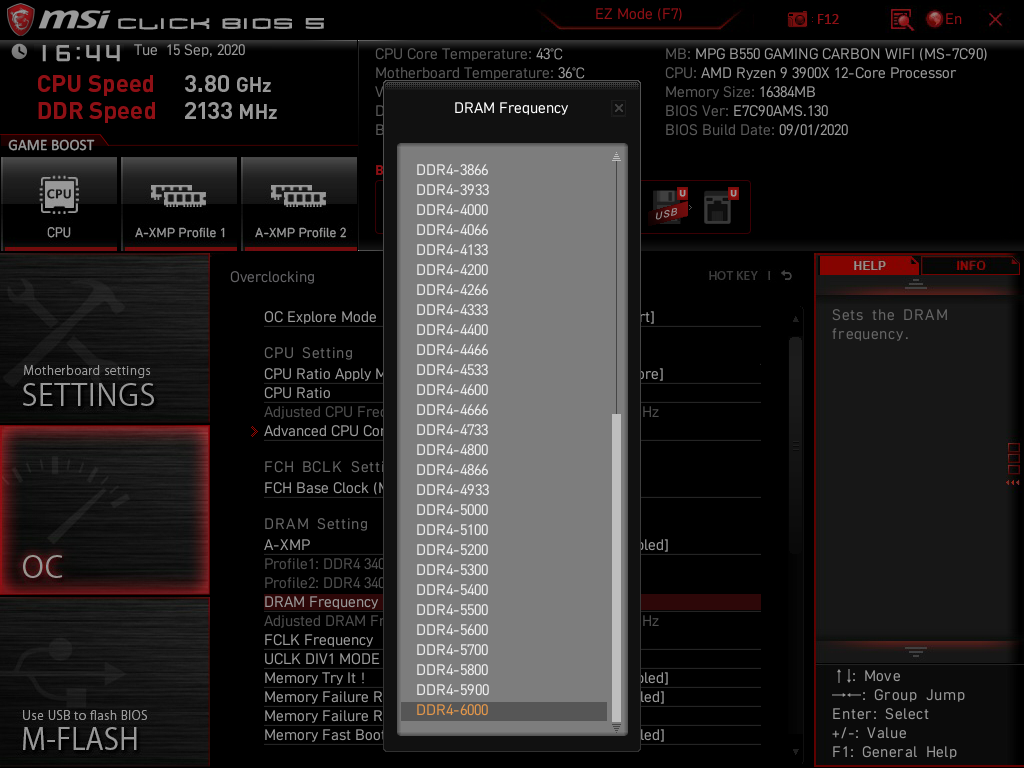Select highlighted DDR4-6000 frequency
This screenshot has height=768, width=1024.
tap(504, 711)
